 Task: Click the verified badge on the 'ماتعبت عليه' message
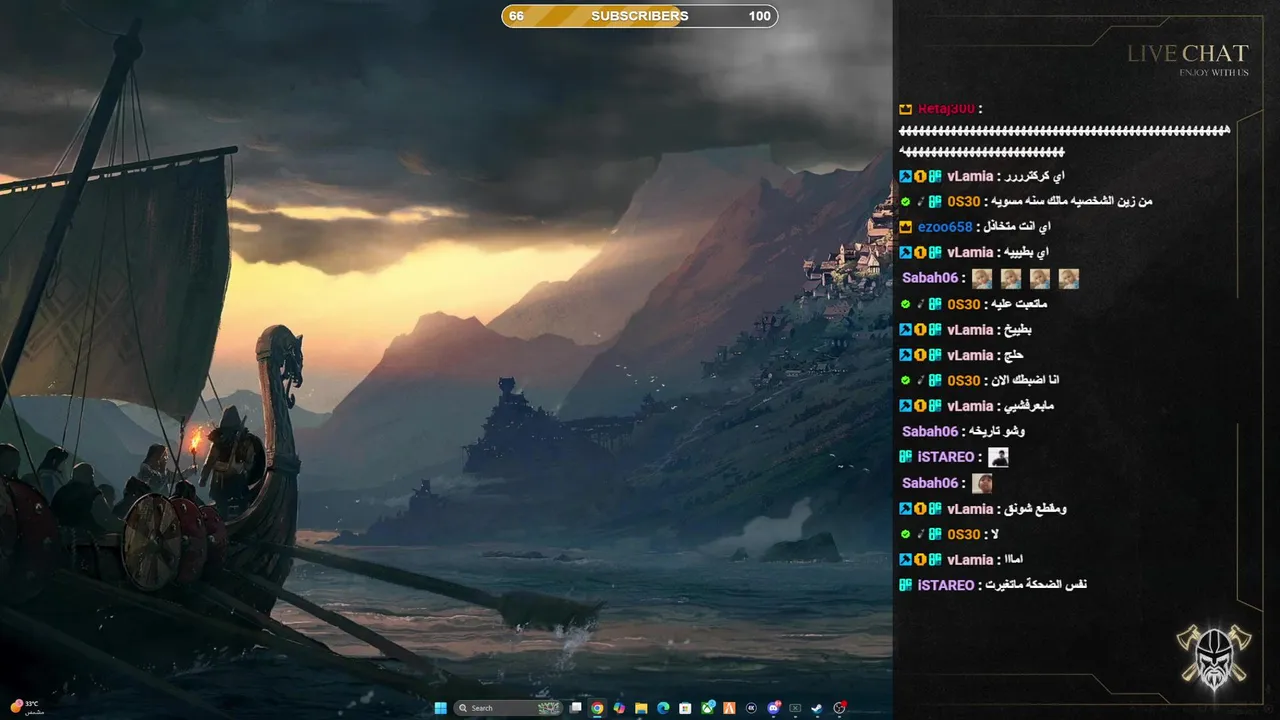(x=905, y=304)
